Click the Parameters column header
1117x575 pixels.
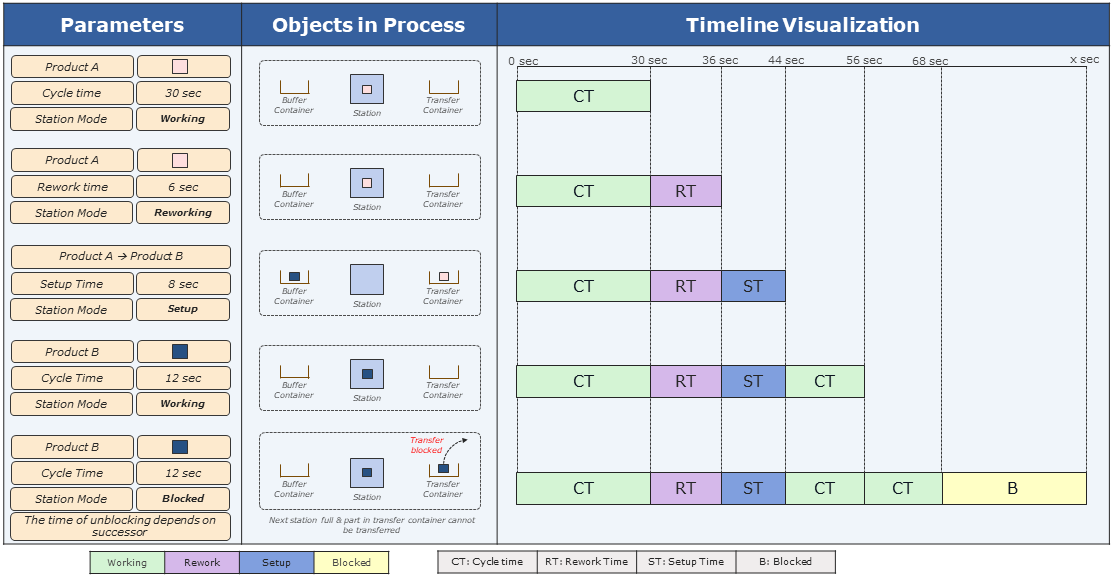pos(122,25)
